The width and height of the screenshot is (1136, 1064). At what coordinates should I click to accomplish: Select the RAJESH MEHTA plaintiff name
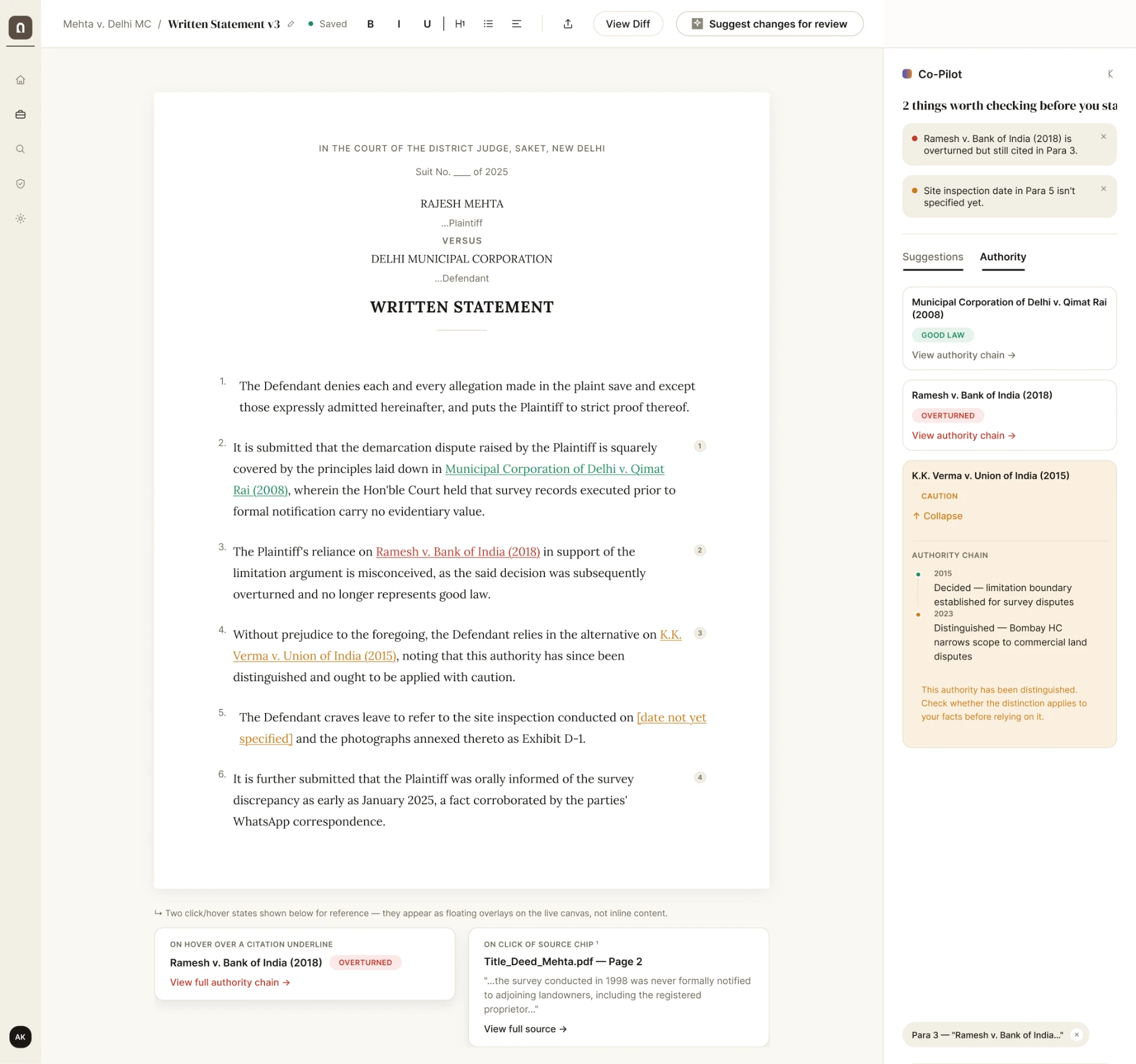tap(461, 204)
